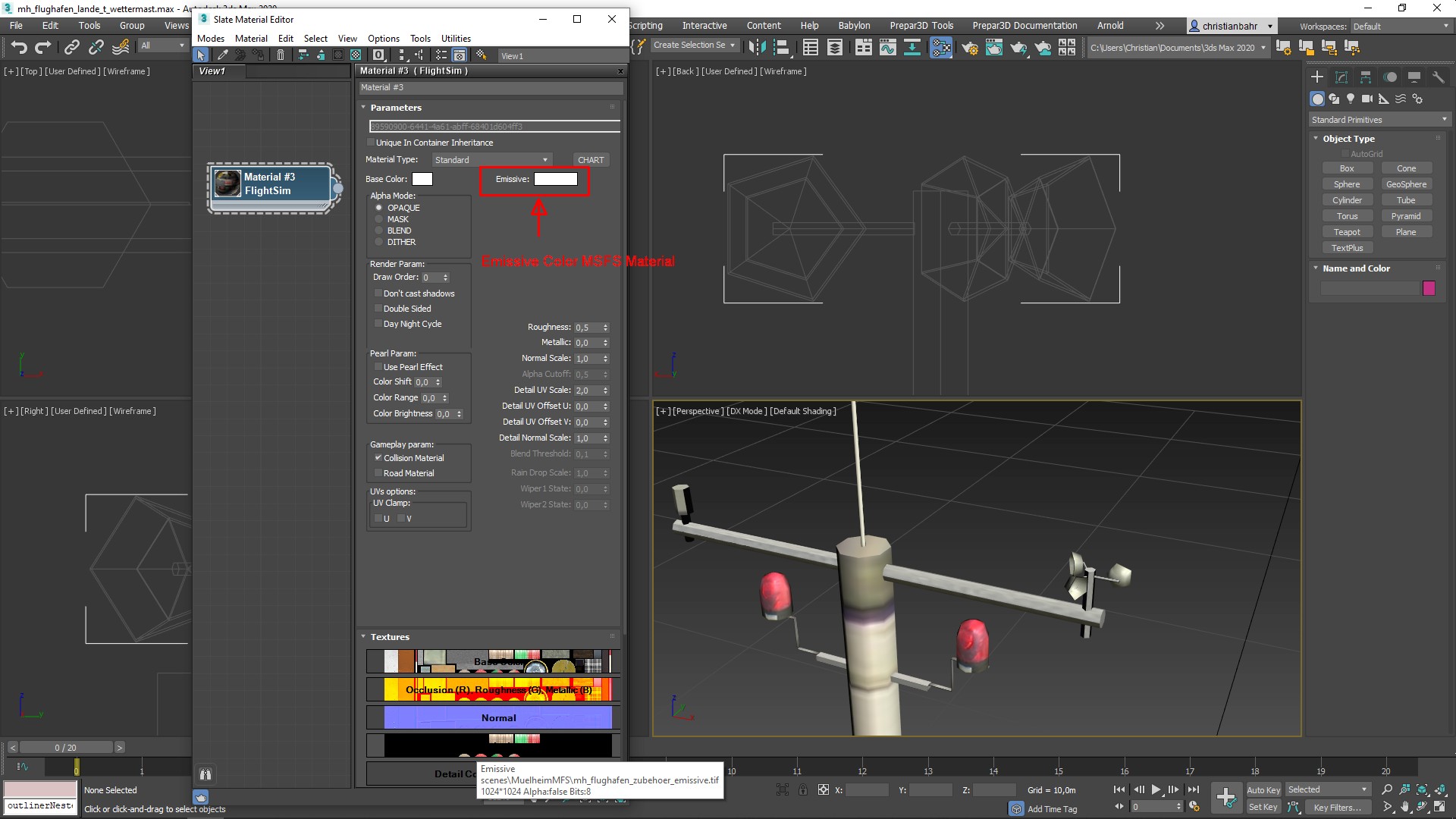Screen dimensions: 1456x819
Task: Click the Zoom magnifier viewport control
Action: (1387, 789)
